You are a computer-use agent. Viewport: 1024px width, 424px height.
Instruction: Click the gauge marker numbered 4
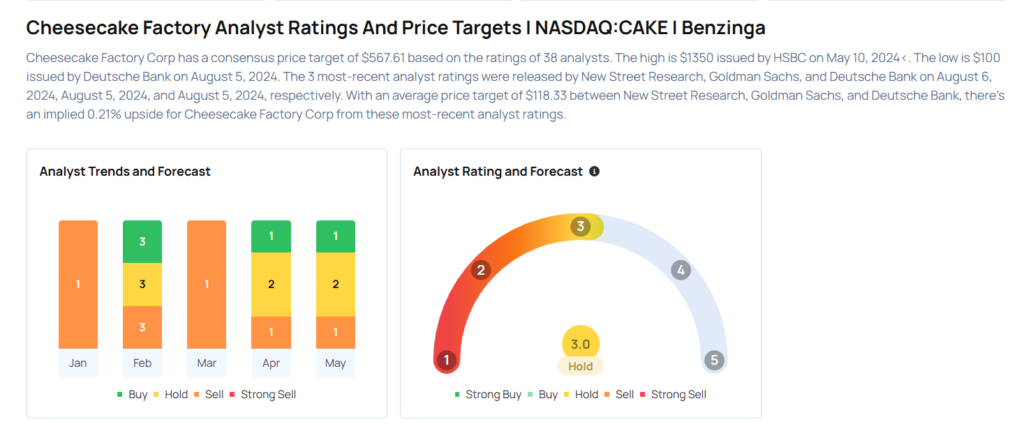point(680,270)
